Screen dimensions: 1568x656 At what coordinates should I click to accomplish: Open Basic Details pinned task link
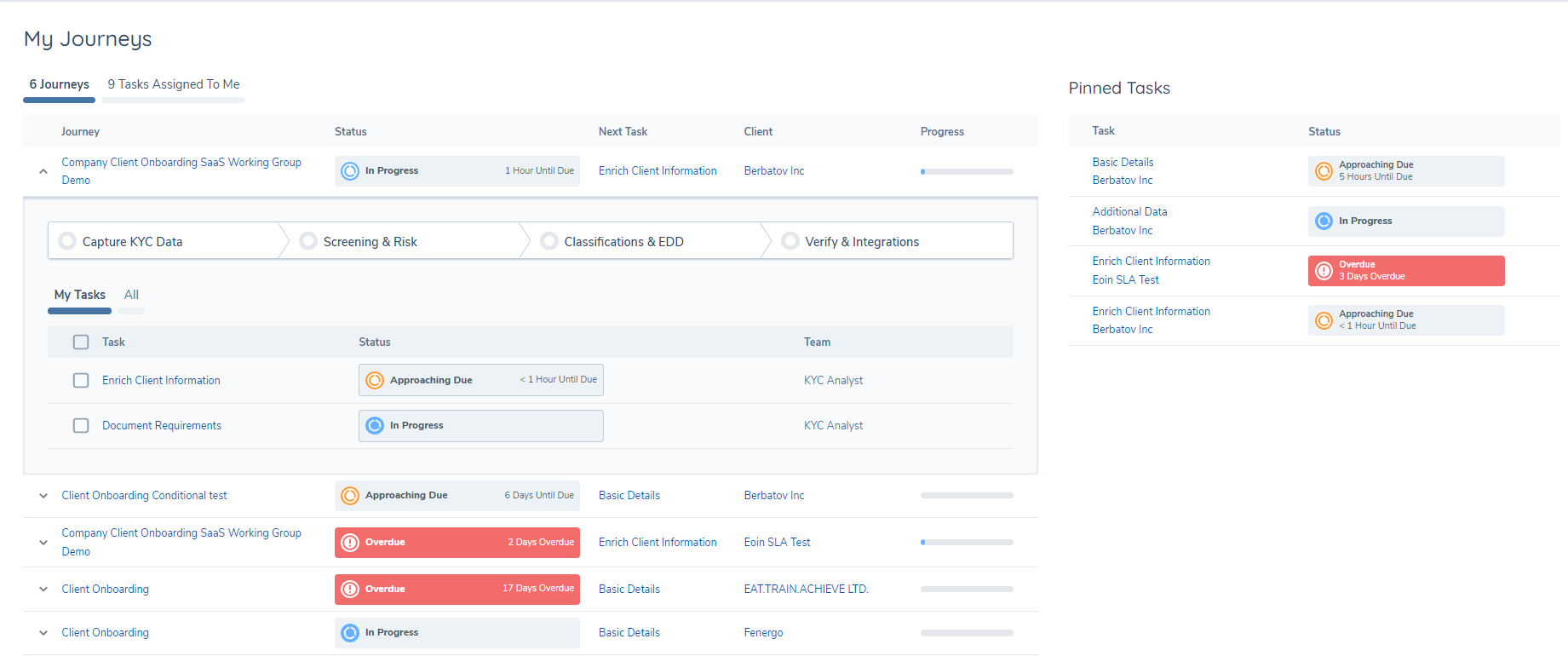tap(1123, 162)
